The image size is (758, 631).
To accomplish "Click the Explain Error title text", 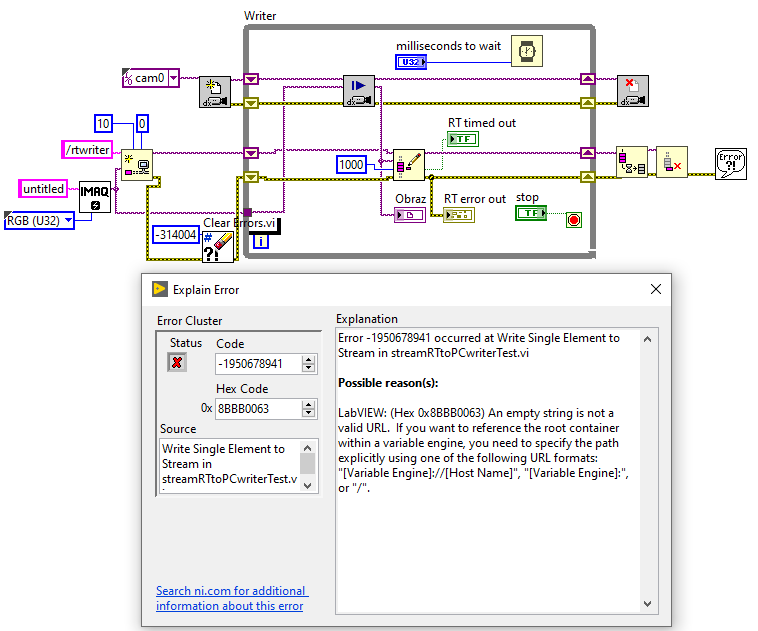I will pos(206,290).
